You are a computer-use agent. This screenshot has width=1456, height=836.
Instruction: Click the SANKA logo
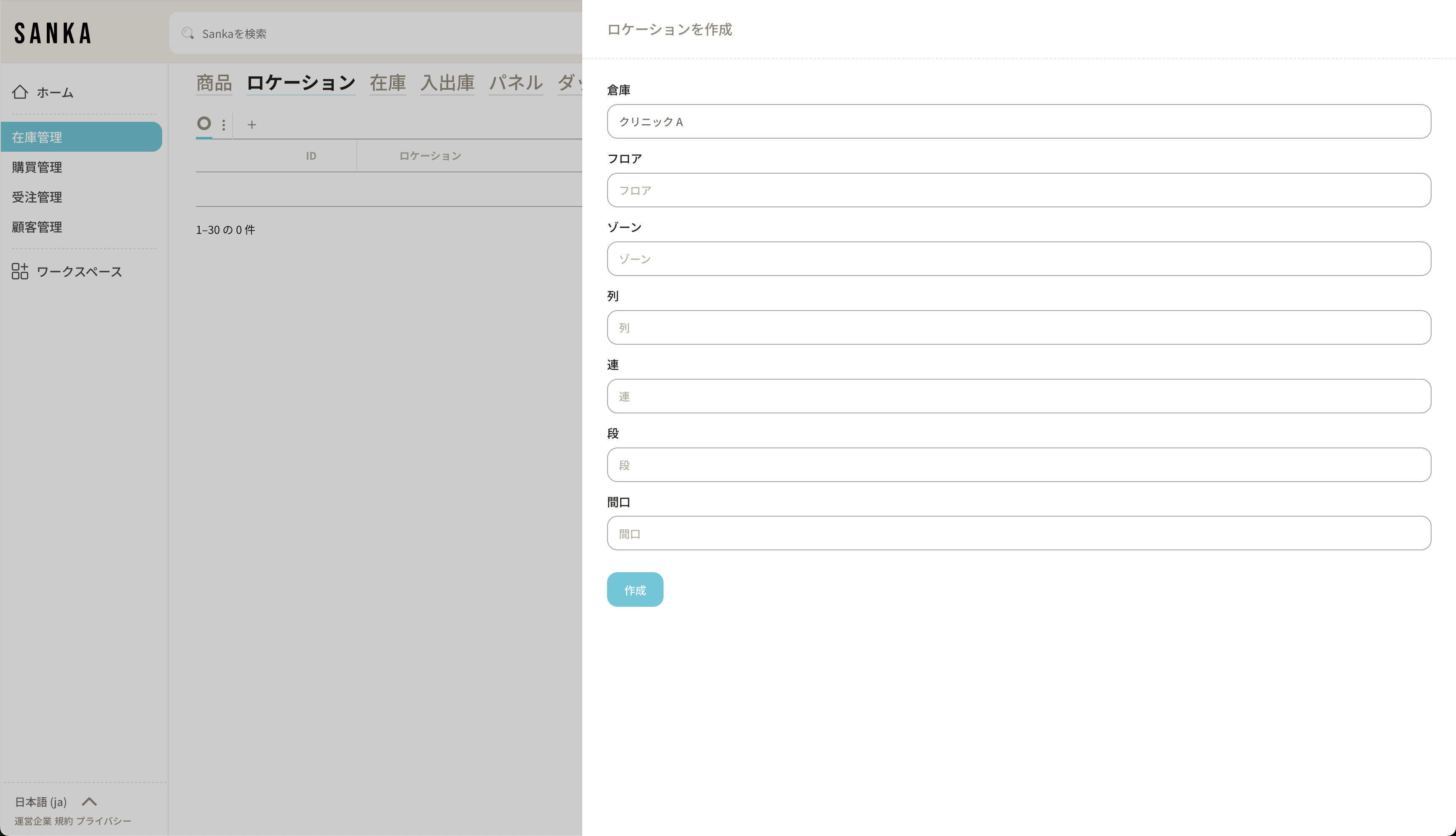53,33
